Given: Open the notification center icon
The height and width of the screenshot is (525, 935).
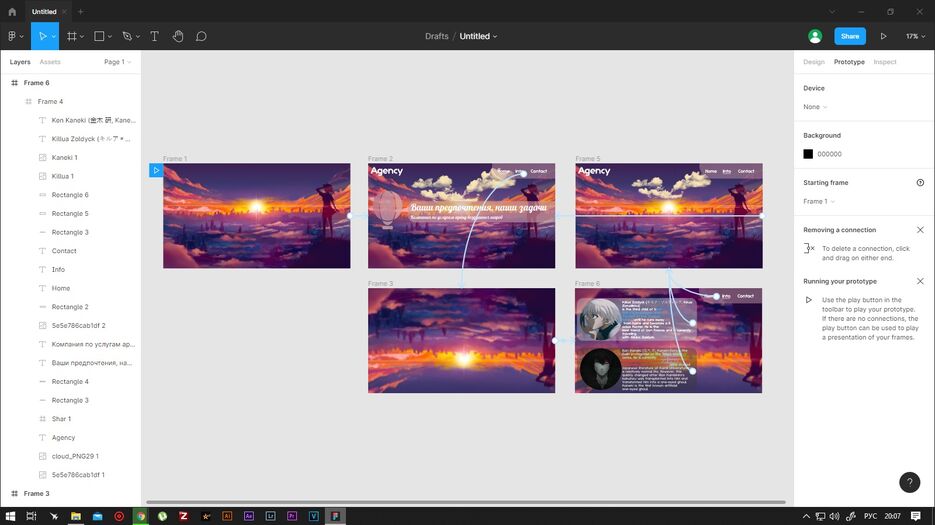Looking at the screenshot, I should pyautogui.click(x=916, y=516).
